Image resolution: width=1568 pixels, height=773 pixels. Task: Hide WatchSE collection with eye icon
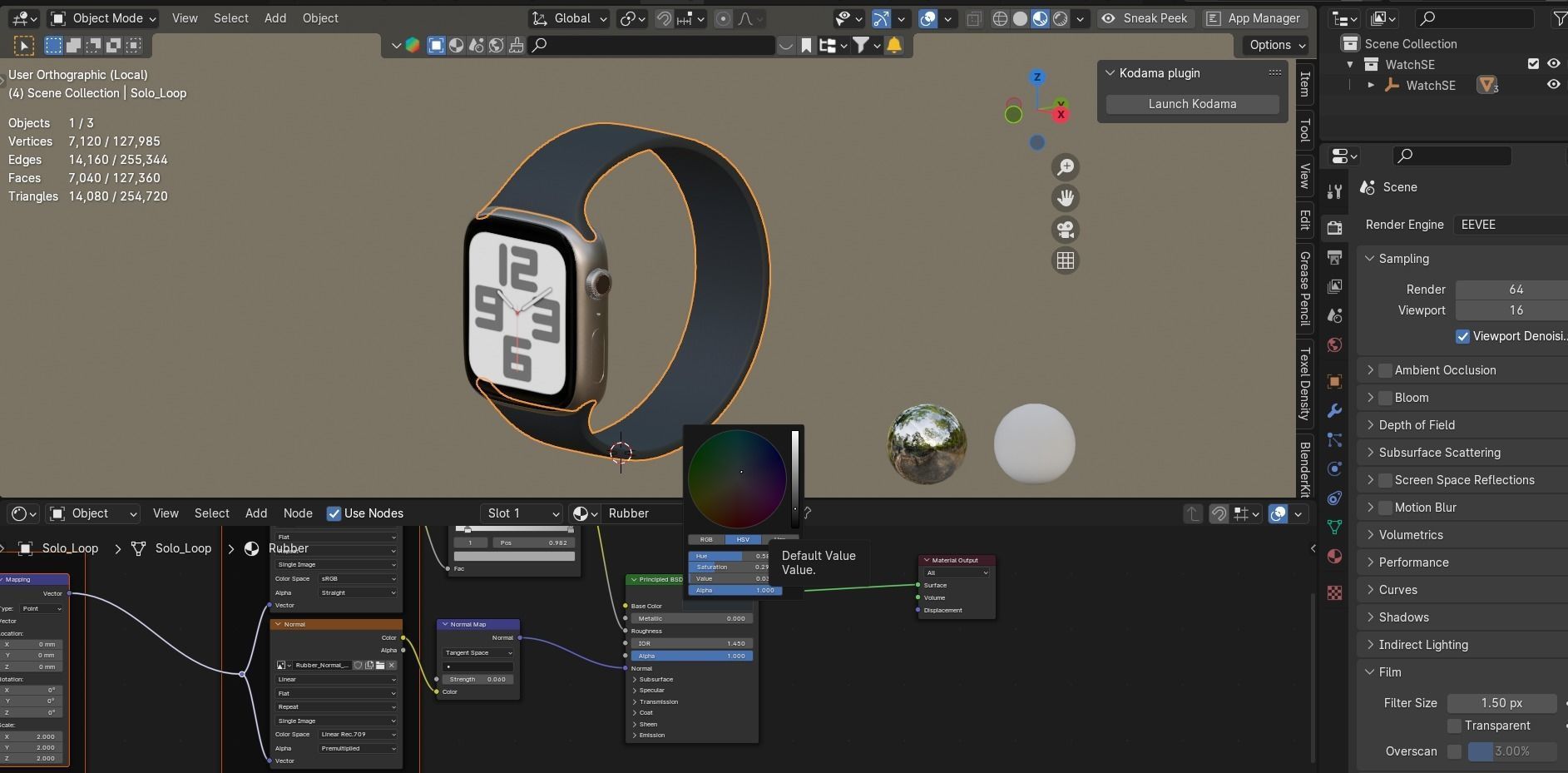1553,64
